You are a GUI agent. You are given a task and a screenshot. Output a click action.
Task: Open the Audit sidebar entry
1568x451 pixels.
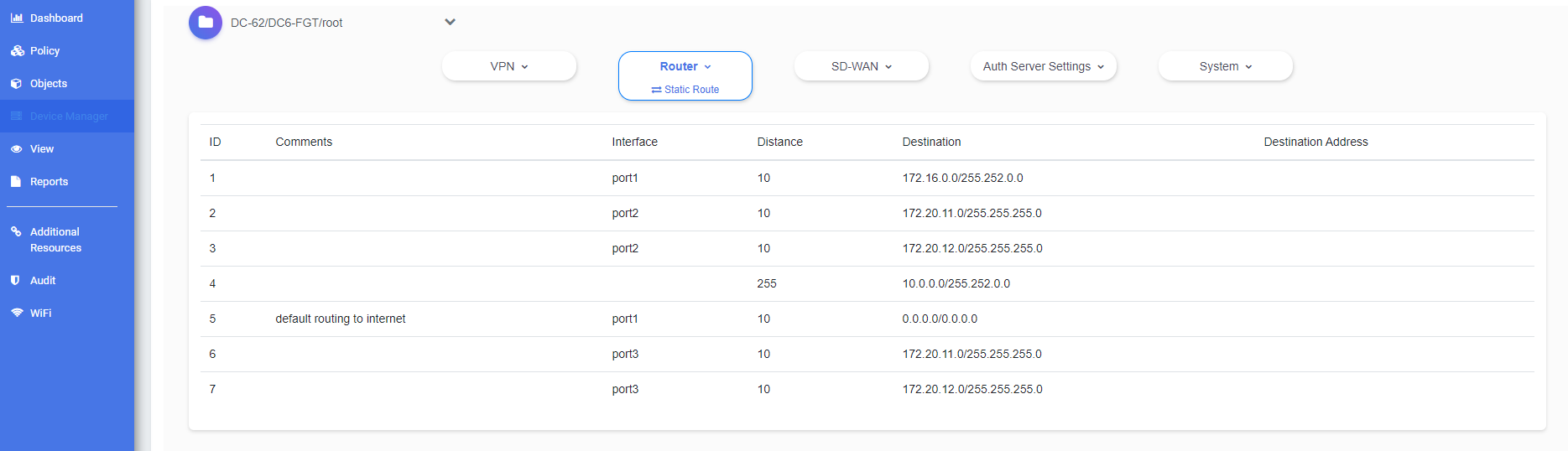tap(67, 280)
